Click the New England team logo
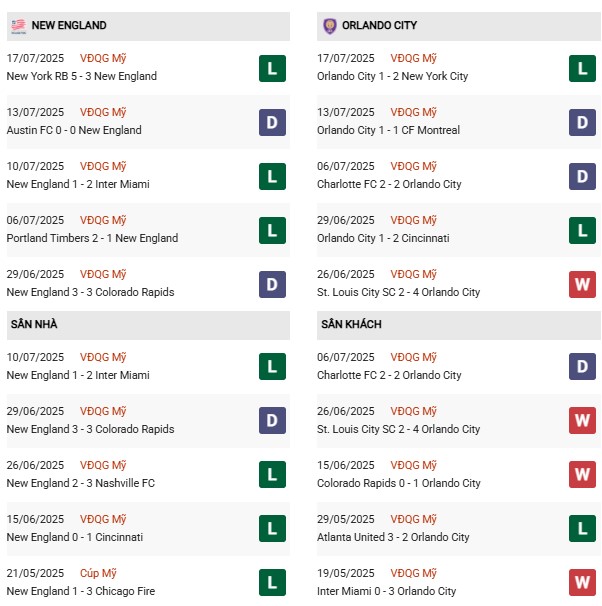Viewport: 602px width, 606px height. (x=17, y=25)
